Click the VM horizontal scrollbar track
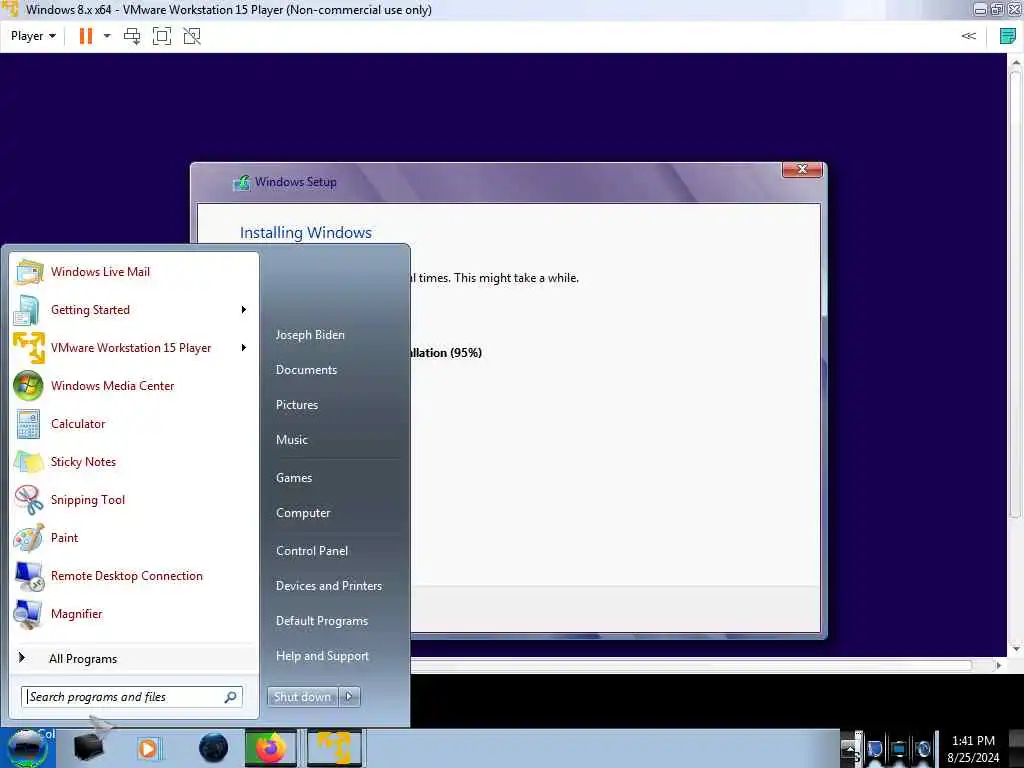The image size is (1024, 768). click(690, 665)
